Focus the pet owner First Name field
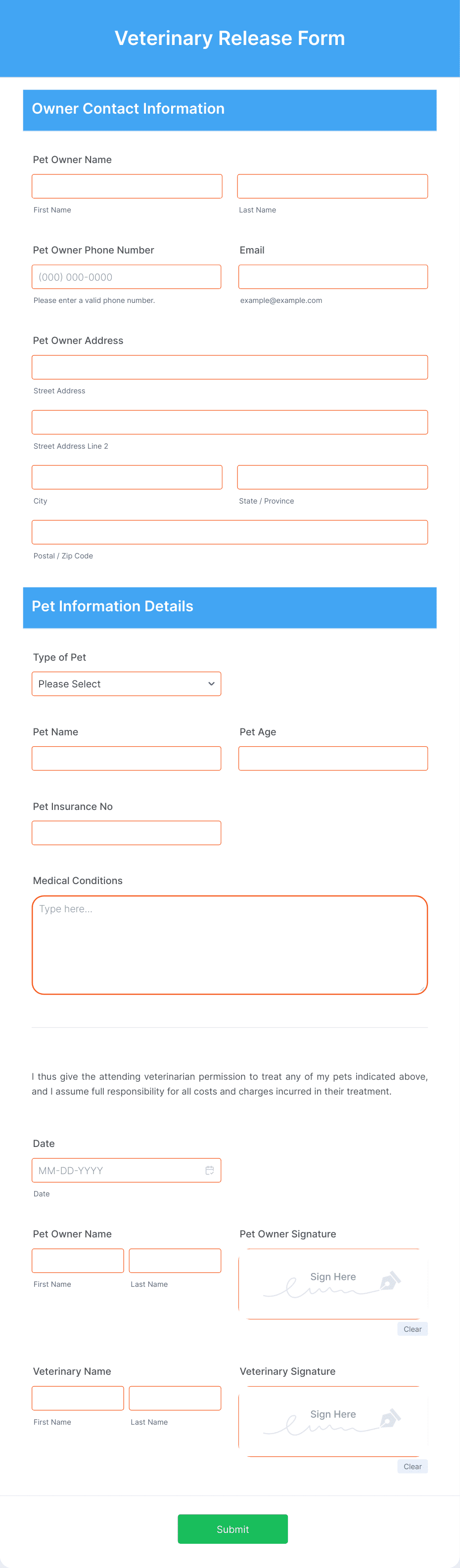 (x=127, y=186)
